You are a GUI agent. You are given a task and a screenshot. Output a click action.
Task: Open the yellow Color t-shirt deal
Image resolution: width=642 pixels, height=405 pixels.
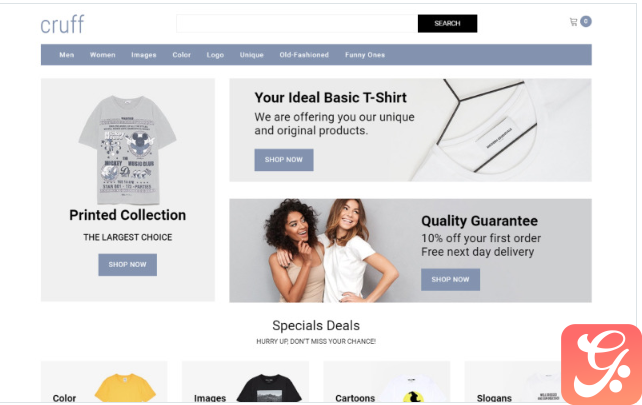point(104,382)
